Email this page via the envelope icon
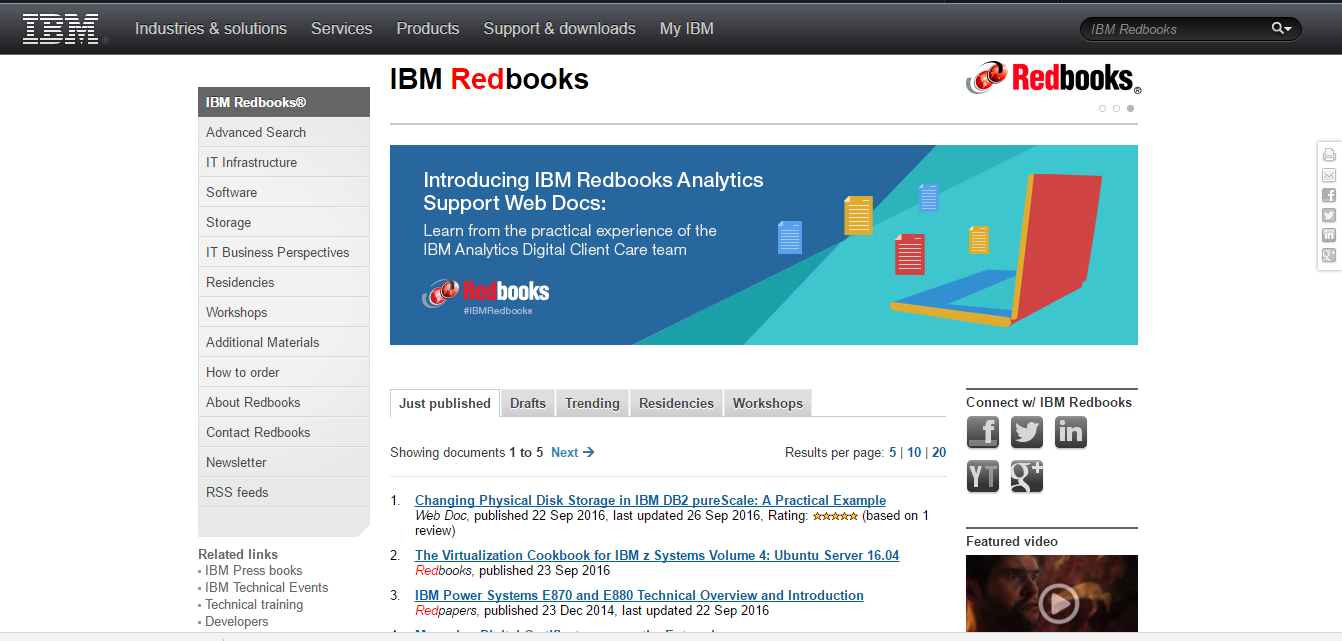This screenshot has height=641, width=1342. [x=1329, y=175]
